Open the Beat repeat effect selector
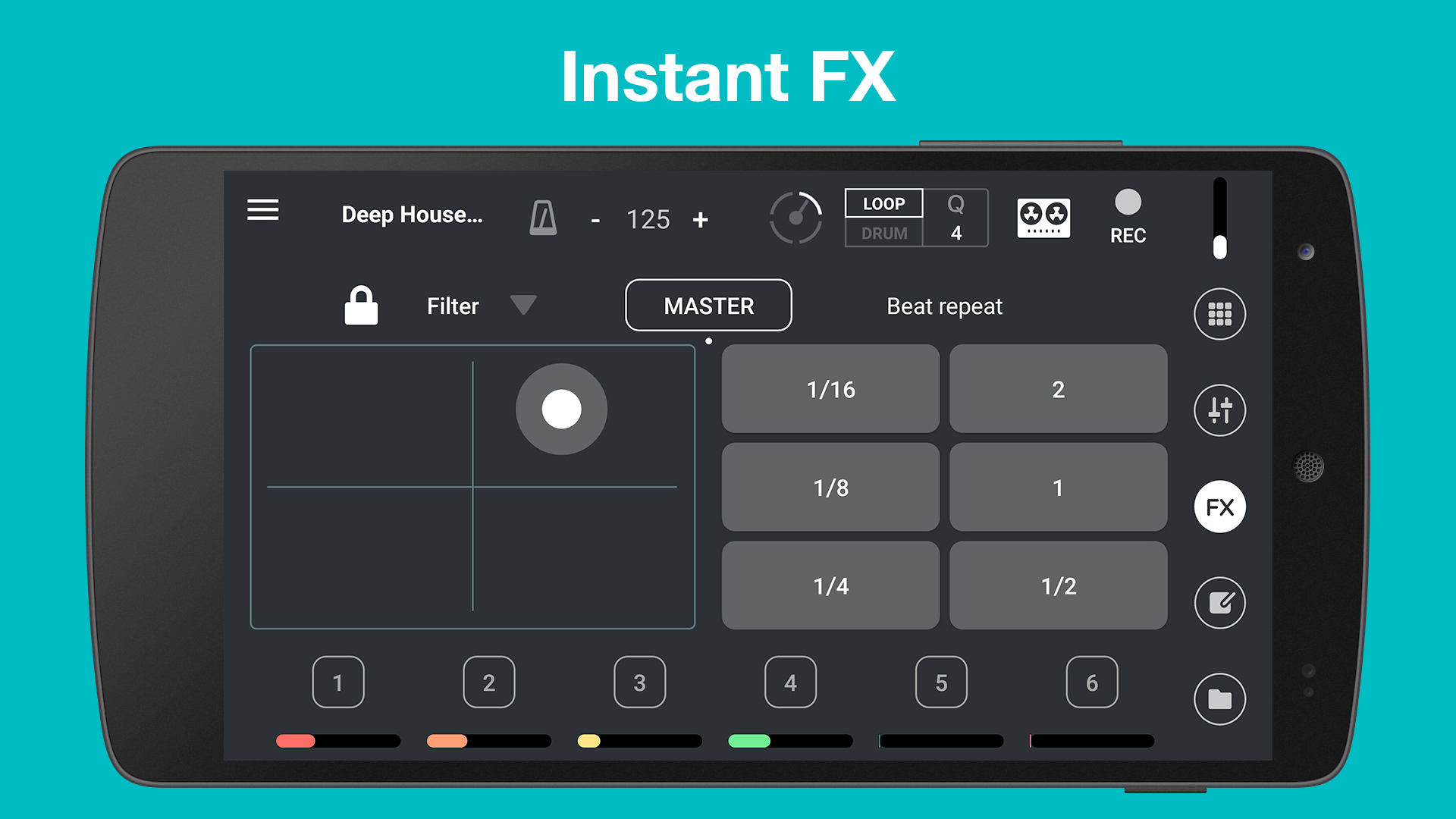This screenshot has width=1456, height=819. 944,306
